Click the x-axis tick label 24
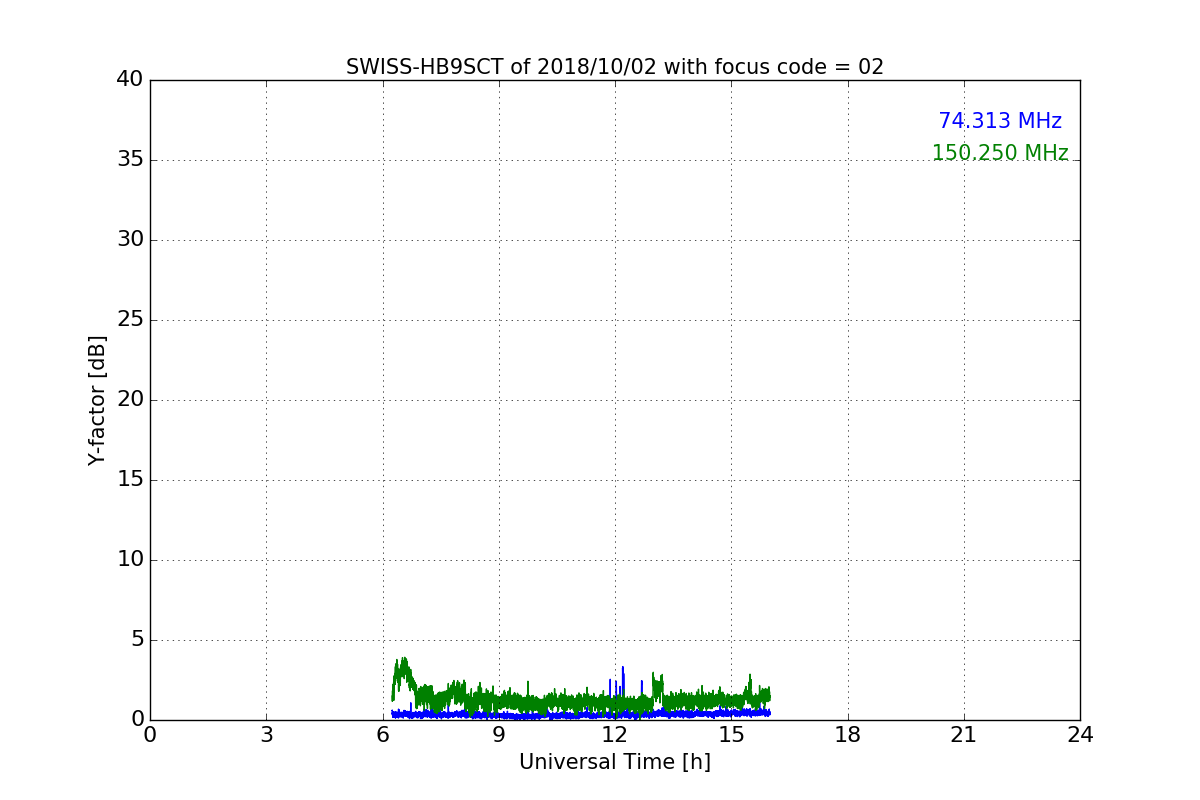The width and height of the screenshot is (1200, 800). (x=1080, y=735)
